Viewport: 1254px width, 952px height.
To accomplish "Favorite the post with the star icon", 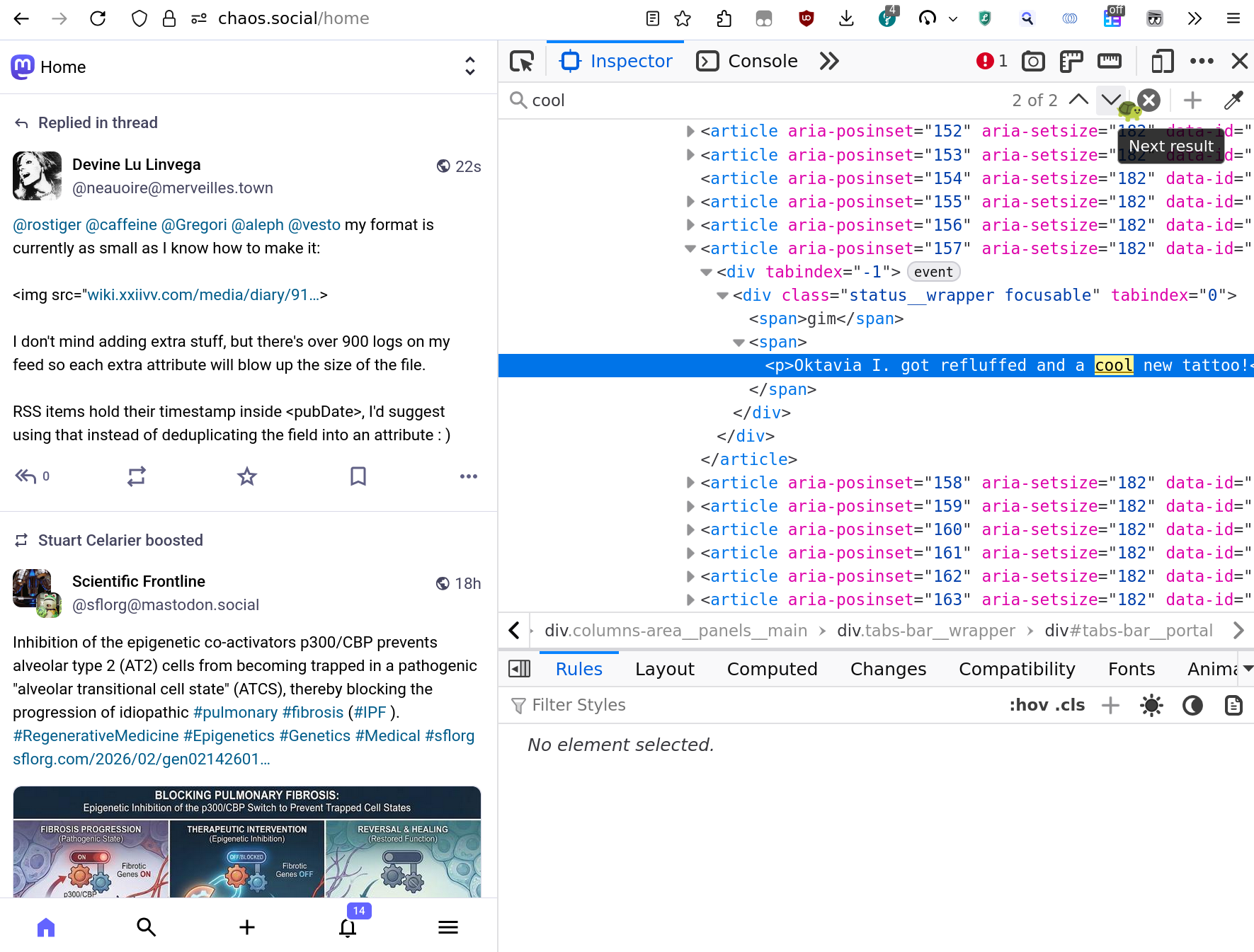I will [x=246, y=476].
